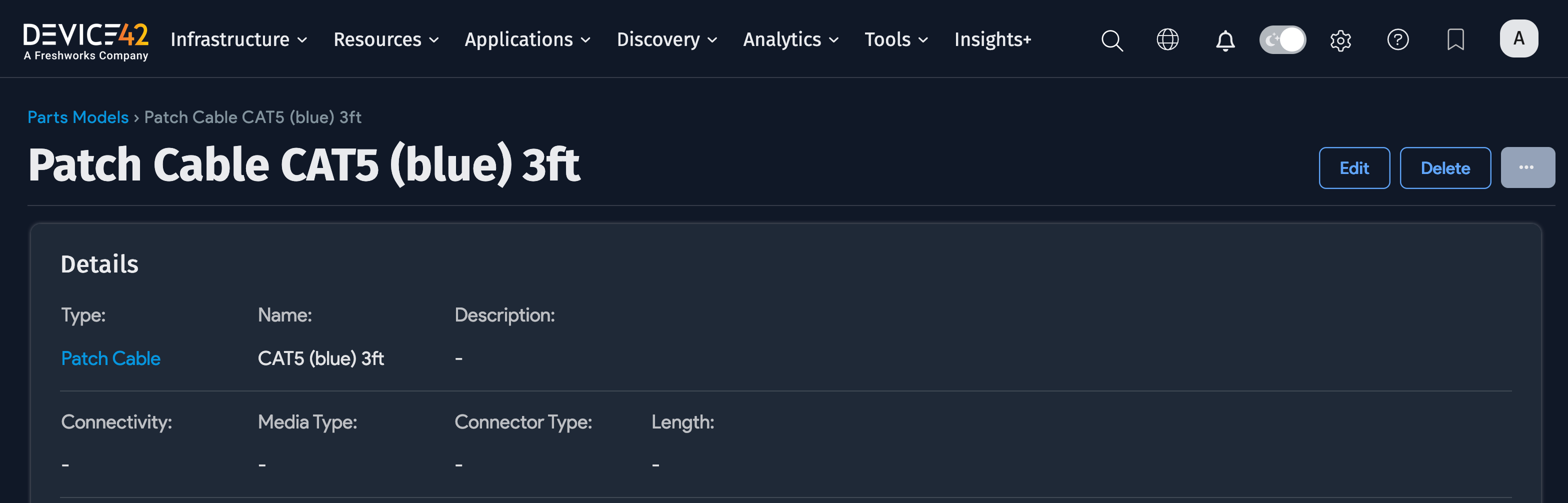
Task: Open the notifications bell
Action: pyautogui.click(x=1224, y=41)
